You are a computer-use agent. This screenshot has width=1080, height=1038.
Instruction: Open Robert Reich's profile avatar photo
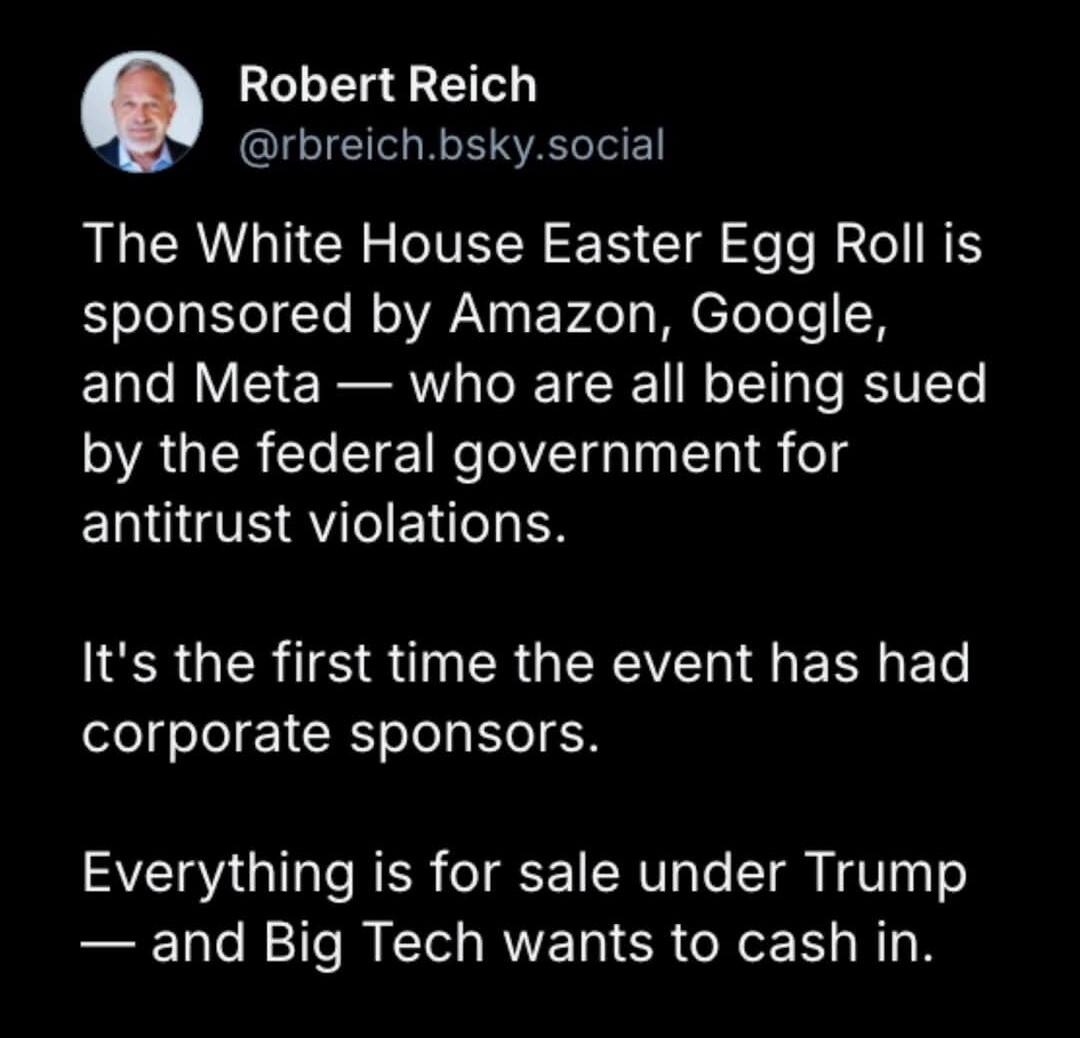(x=142, y=111)
